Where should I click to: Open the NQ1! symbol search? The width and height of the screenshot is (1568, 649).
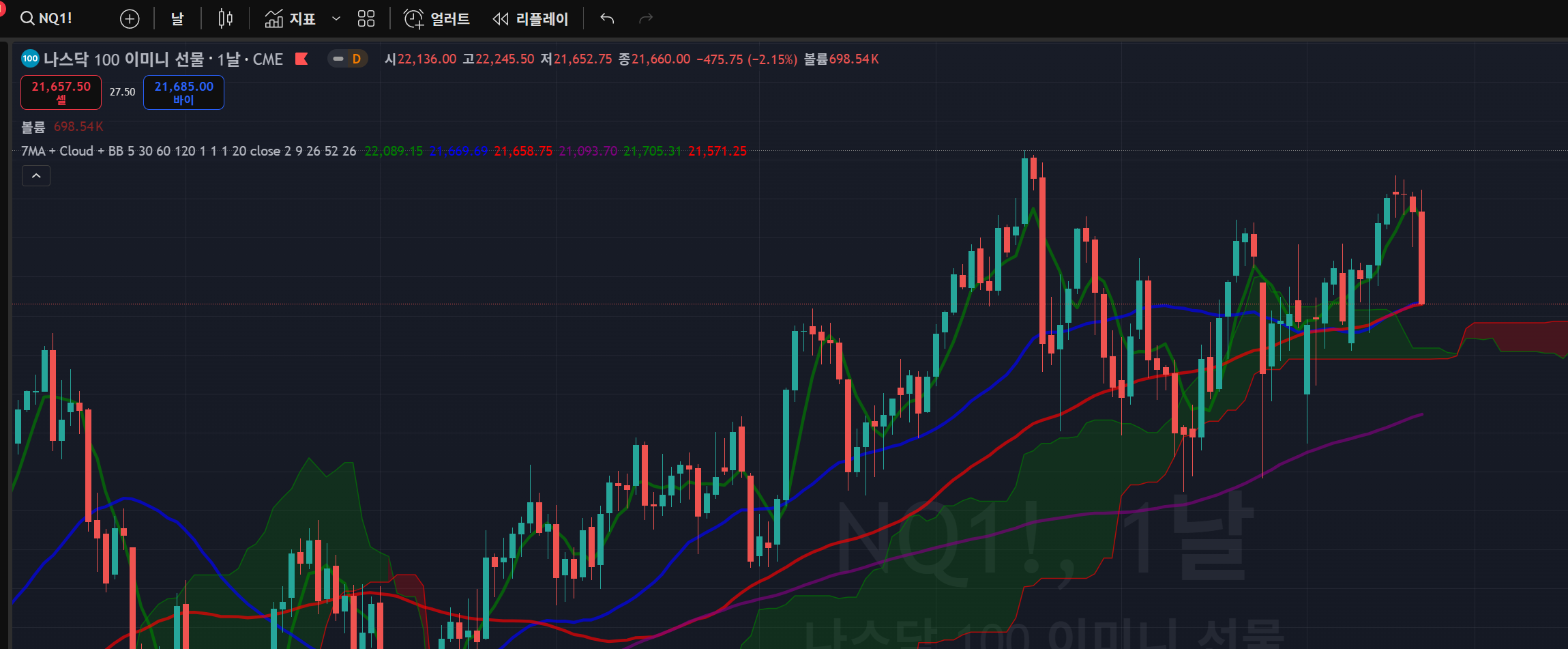pyautogui.click(x=46, y=18)
